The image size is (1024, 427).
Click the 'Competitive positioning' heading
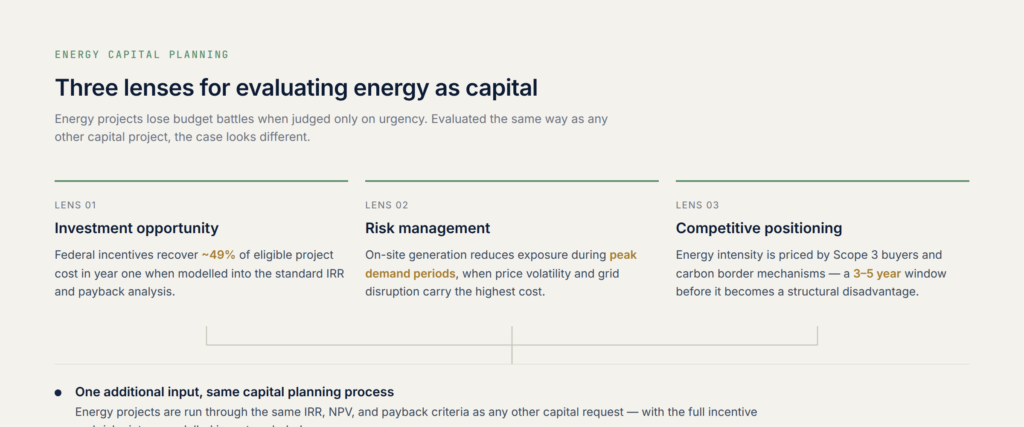pos(759,229)
